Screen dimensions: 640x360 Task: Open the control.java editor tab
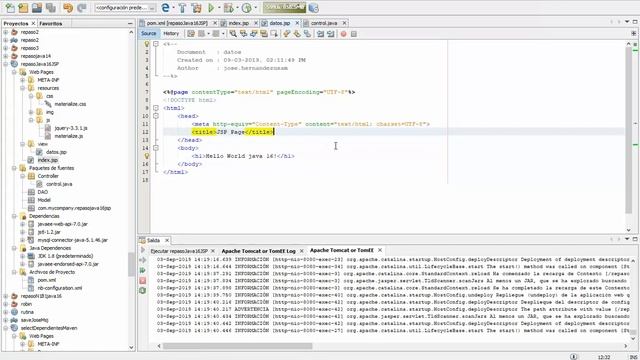tap(324, 23)
